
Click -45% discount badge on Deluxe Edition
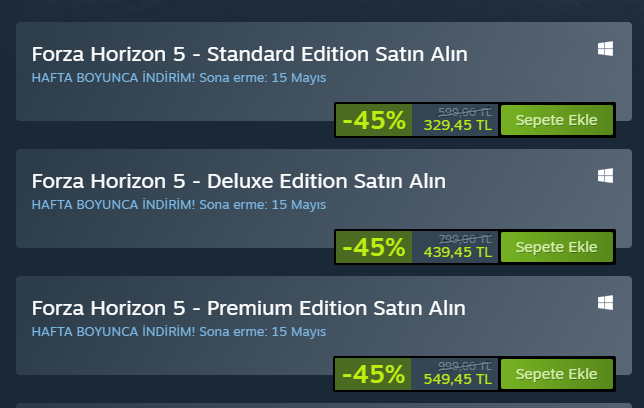click(373, 247)
